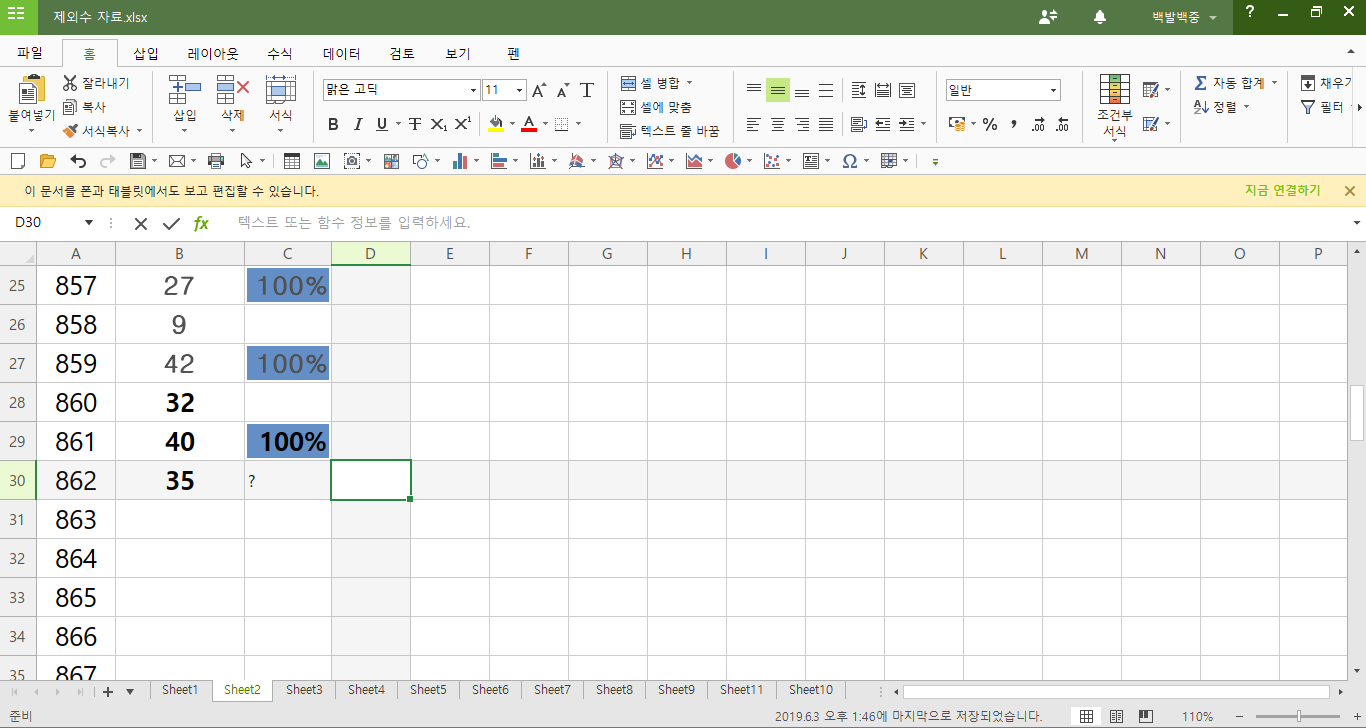Toggle strikethrough text formatting
The width and height of the screenshot is (1366, 728).
[x=414, y=125]
